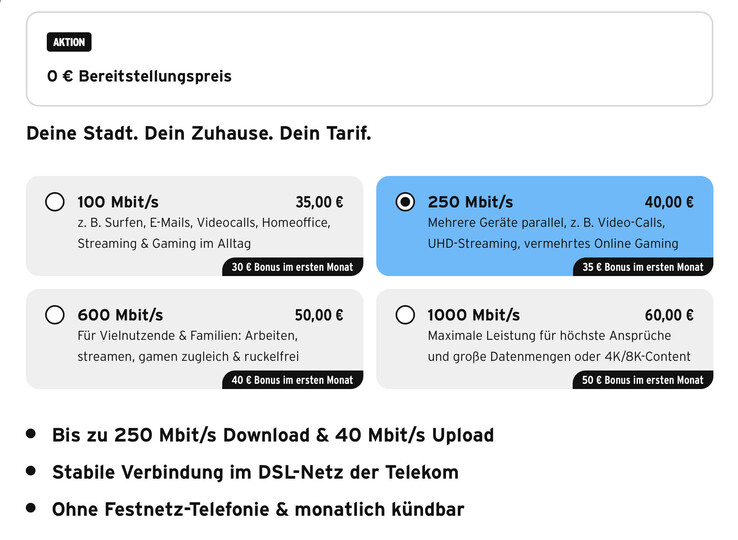The height and width of the screenshot is (540, 738).
Task: Click the 40 € Bonus im ersten Monat badge
Action: 292,380
